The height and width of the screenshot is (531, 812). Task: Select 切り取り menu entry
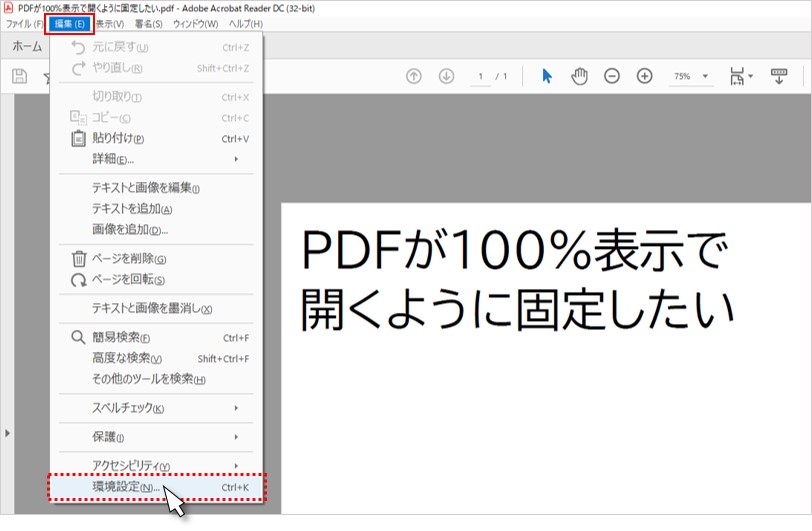pos(157,97)
